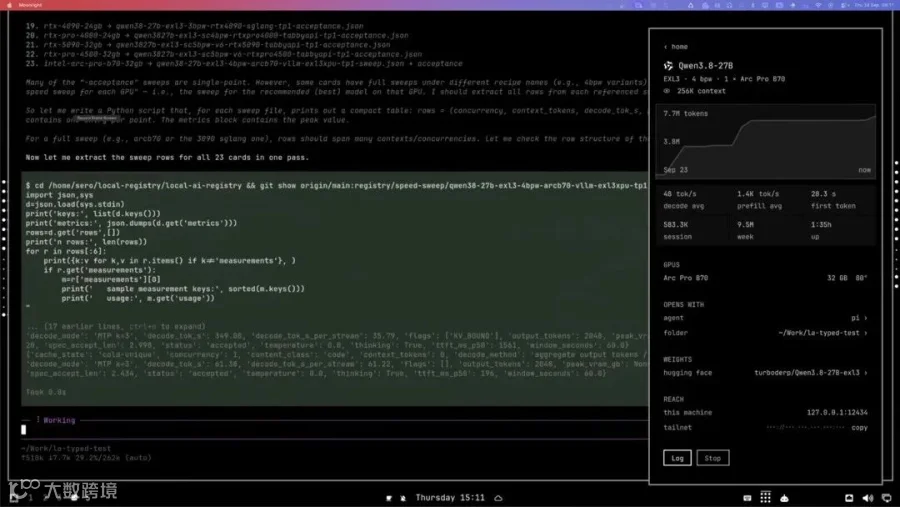The height and width of the screenshot is (507, 900).
Task: Open the Moonlight menu
Action: [x=30, y=5]
